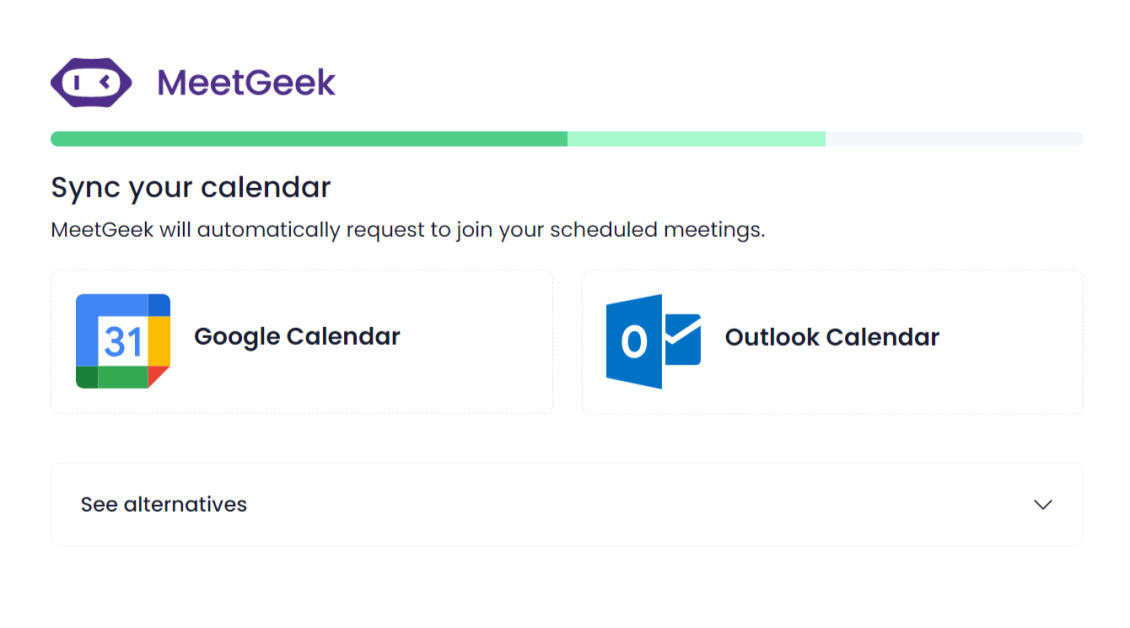Click the unfilled gray end of progress bar
Viewport: 1130px width, 628px height.
954,139
